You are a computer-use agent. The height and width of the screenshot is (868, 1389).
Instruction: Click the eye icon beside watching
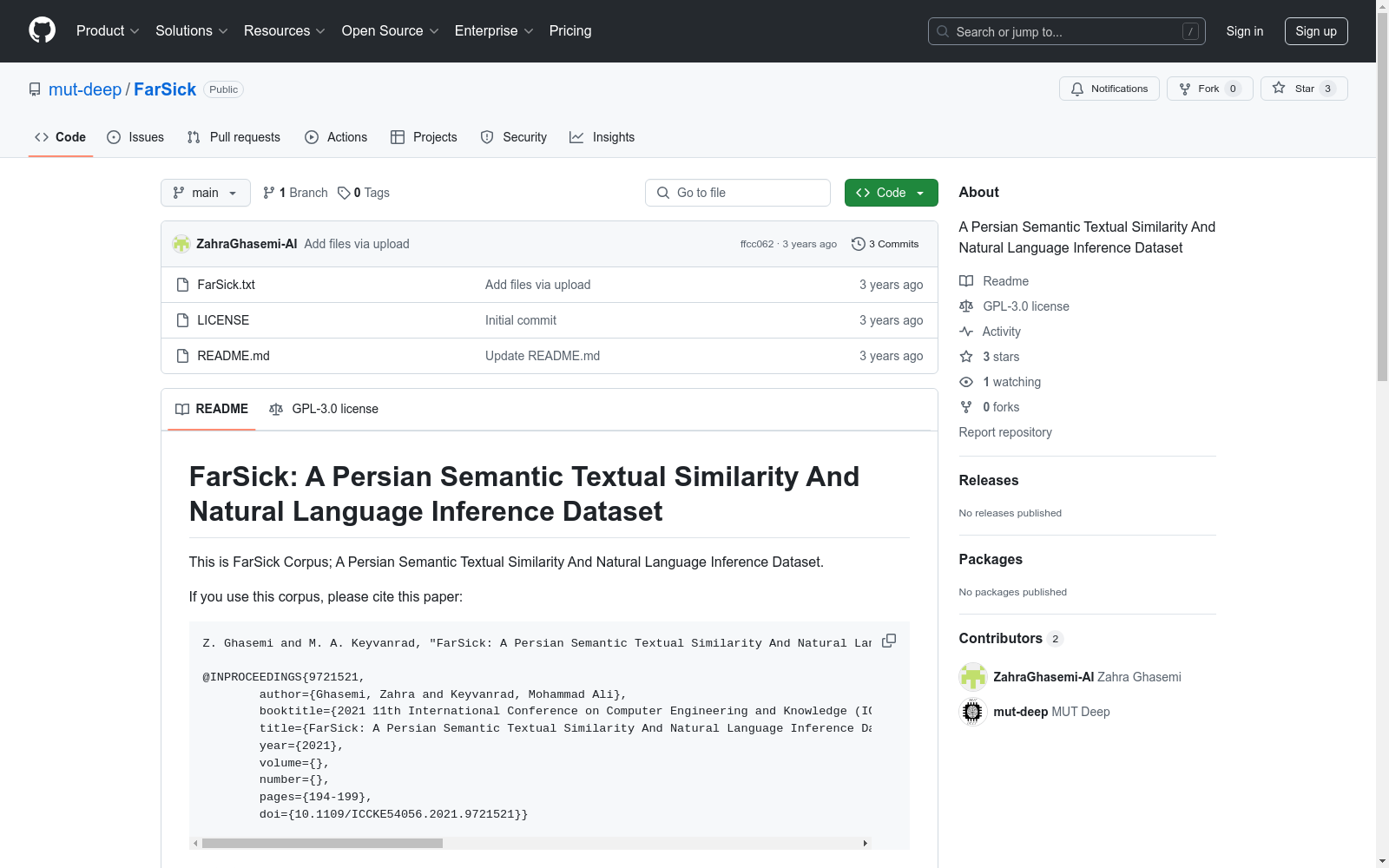966,382
